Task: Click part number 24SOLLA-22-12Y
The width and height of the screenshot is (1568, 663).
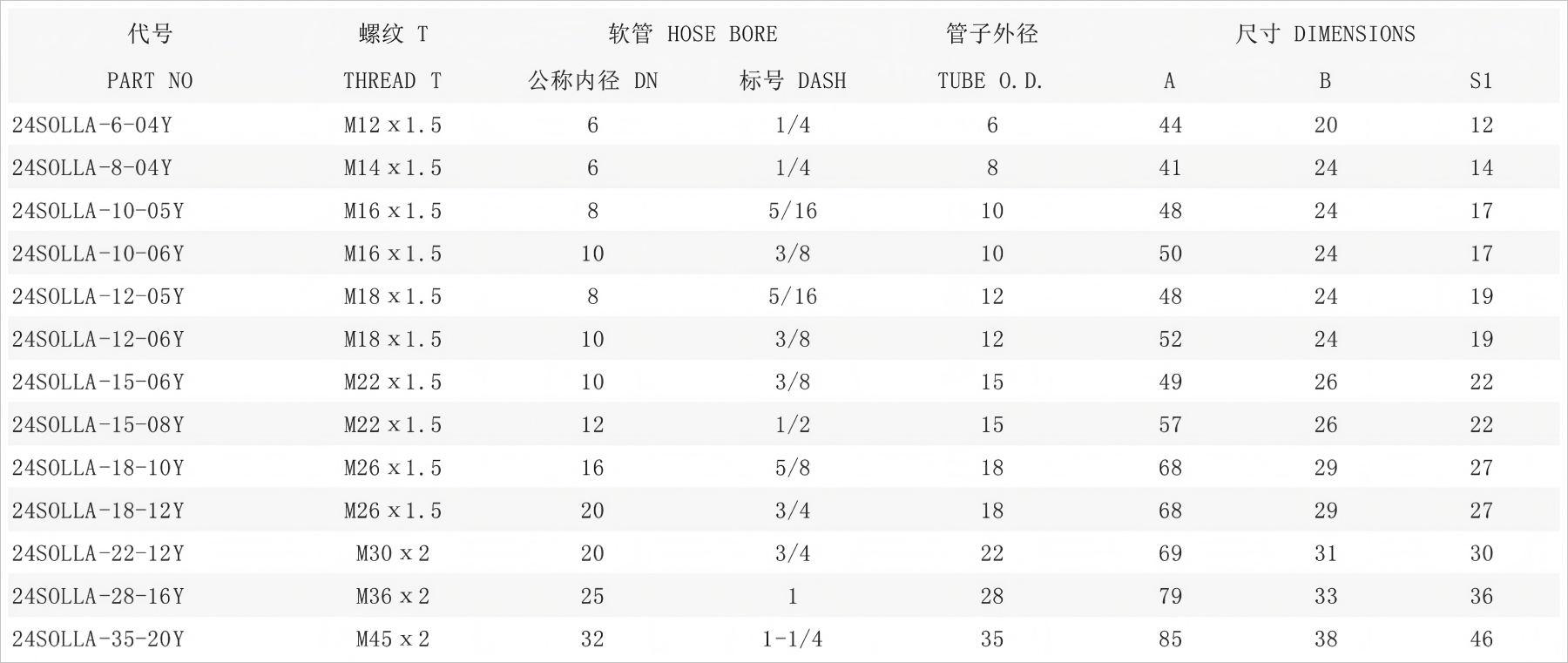Action: 98,553
